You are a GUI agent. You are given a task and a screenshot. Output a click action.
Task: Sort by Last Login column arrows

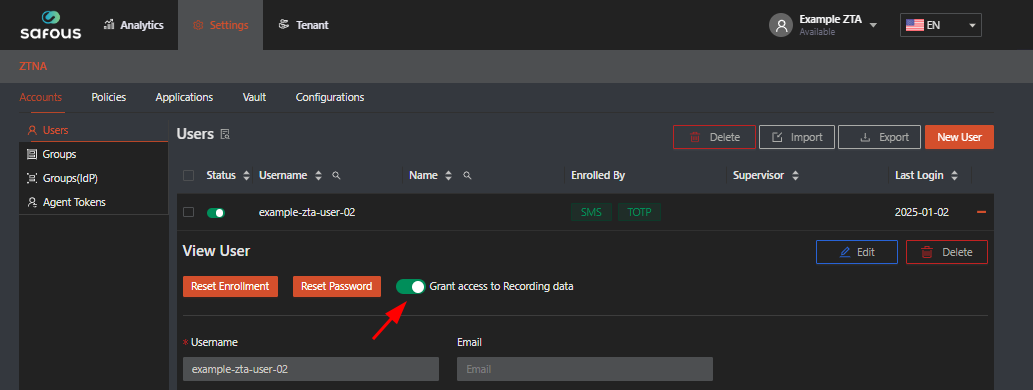[x=955, y=176]
